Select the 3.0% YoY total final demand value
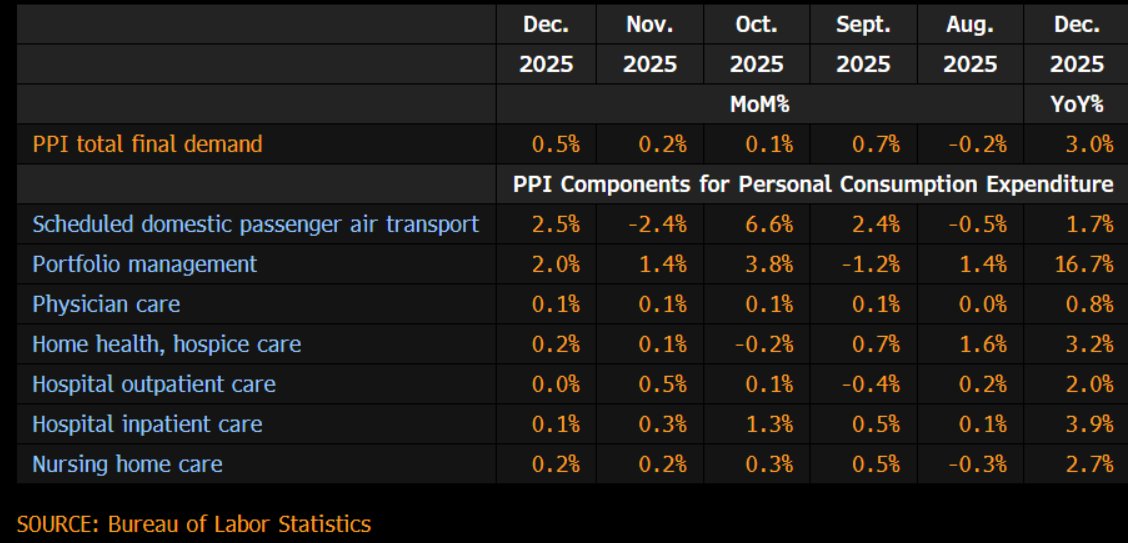The width and height of the screenshot is (1128, 543). (x=1089, y=144)
